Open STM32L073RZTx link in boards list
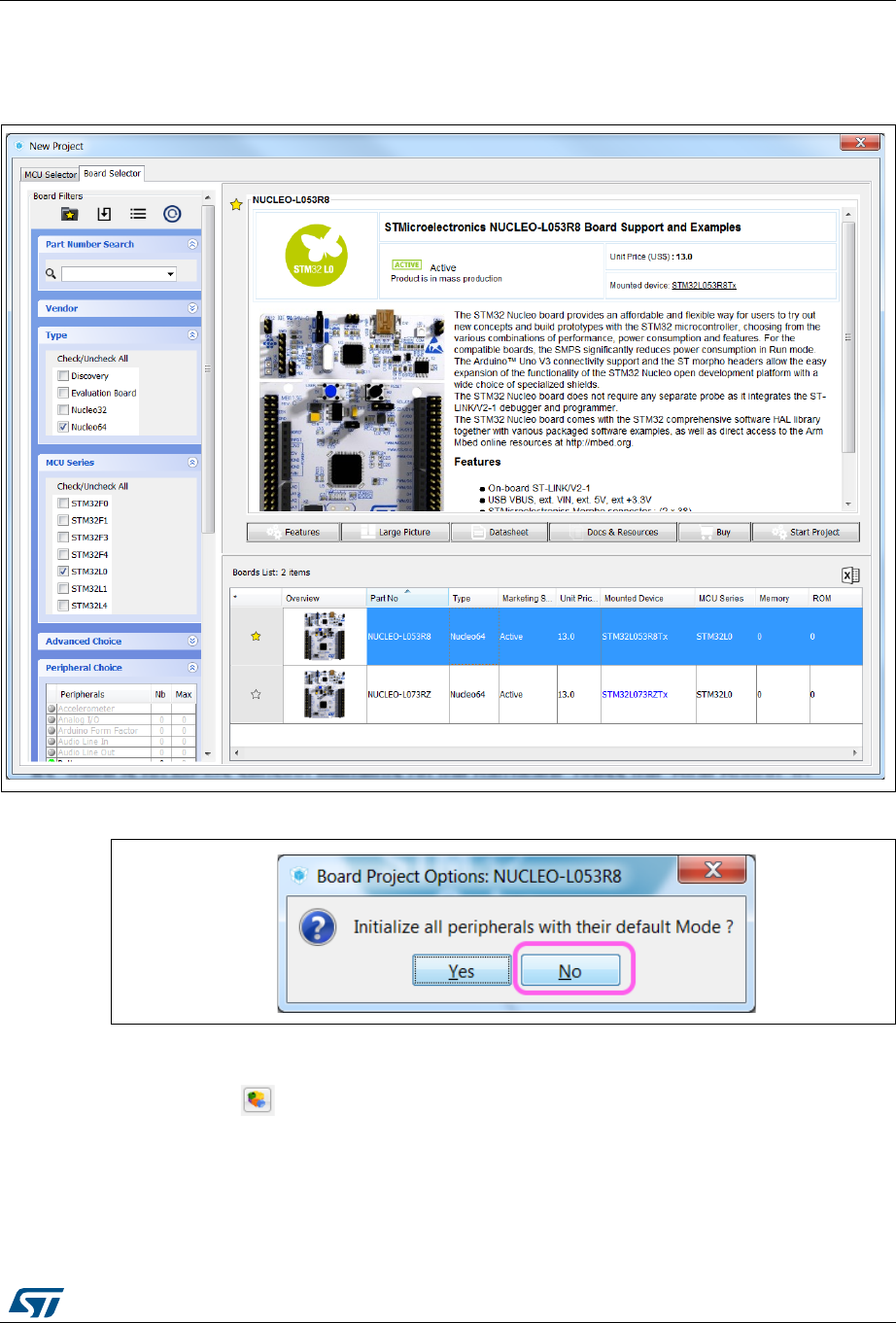Viewport: 896px width, 1323px height. pyautogui.click(x=635, y=695)
